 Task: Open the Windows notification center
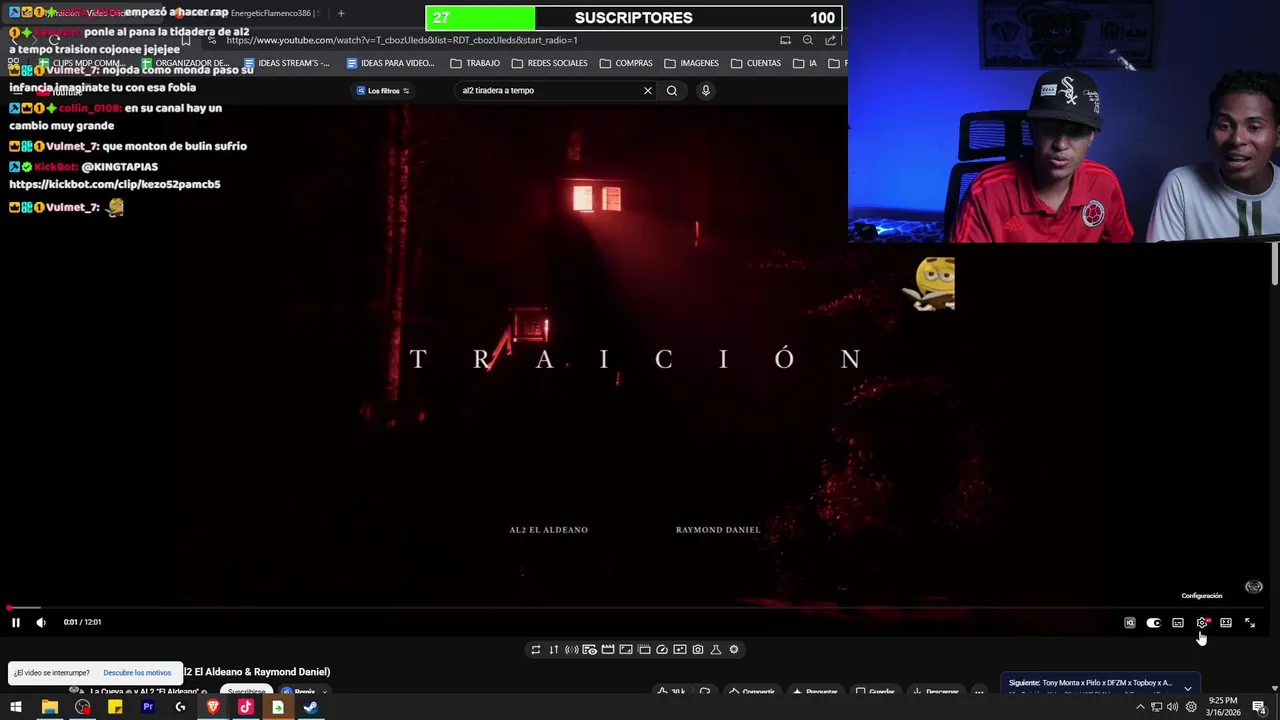pos(1259,708)
